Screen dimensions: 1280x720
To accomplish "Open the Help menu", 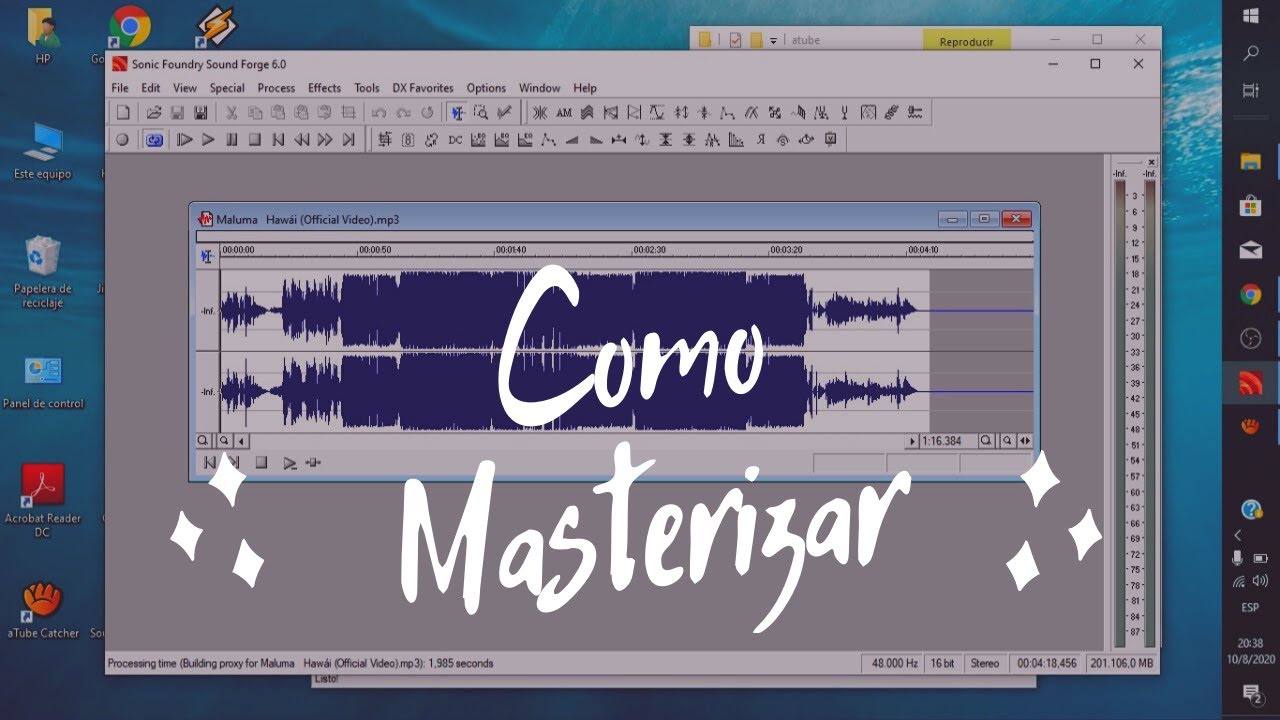I will point(585,88).
